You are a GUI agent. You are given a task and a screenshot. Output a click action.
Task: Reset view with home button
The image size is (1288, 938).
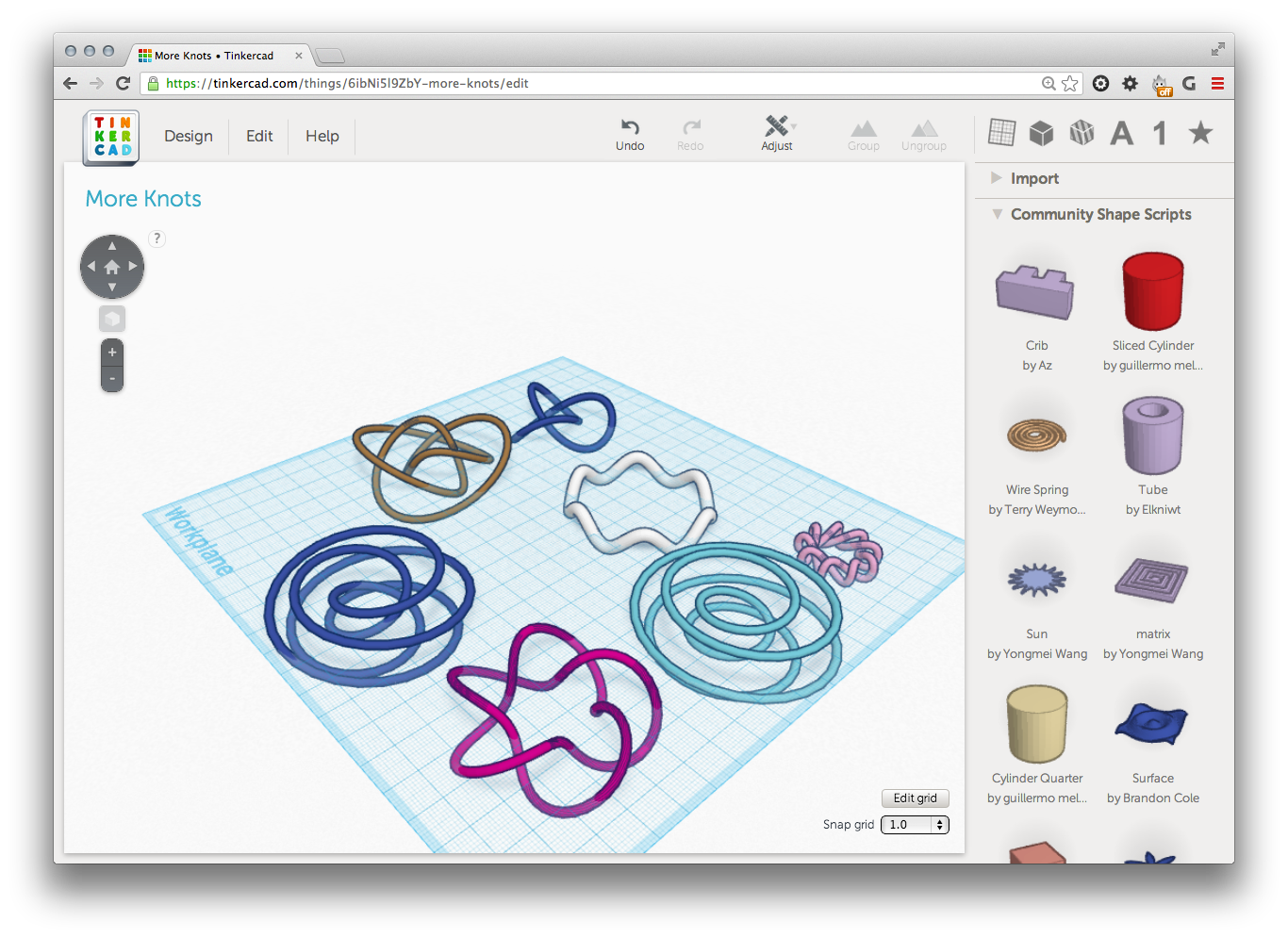[x=112, y=267]
